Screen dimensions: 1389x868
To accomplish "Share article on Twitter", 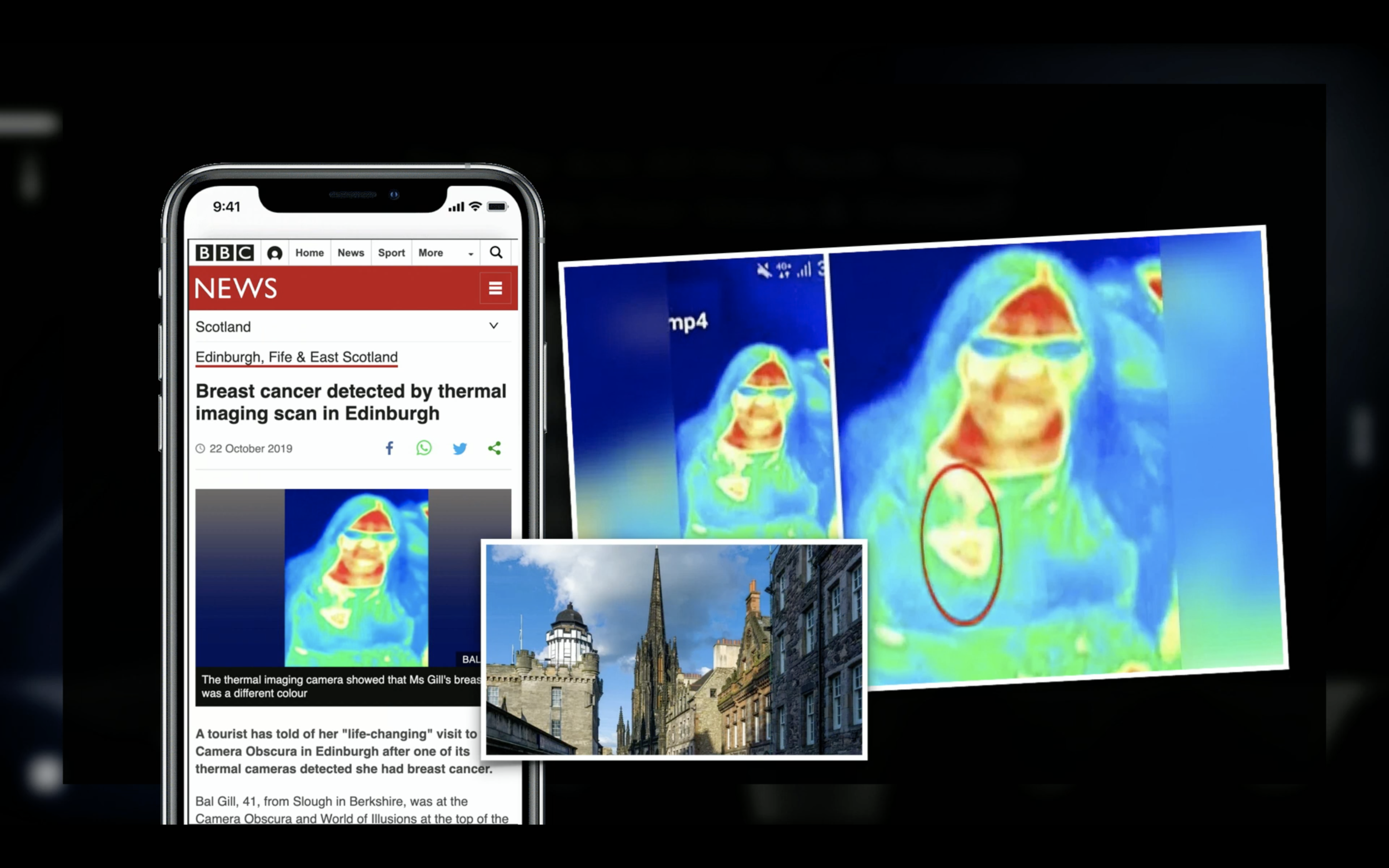I will (x=459, y=448).
